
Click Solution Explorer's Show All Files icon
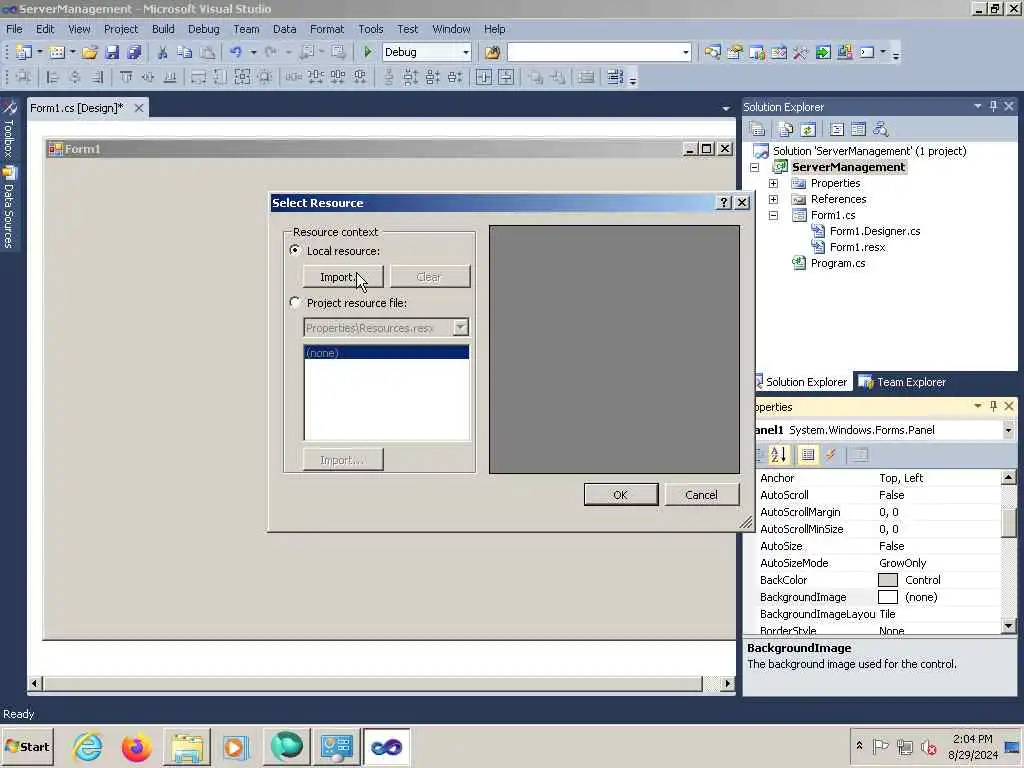point(786,129)
